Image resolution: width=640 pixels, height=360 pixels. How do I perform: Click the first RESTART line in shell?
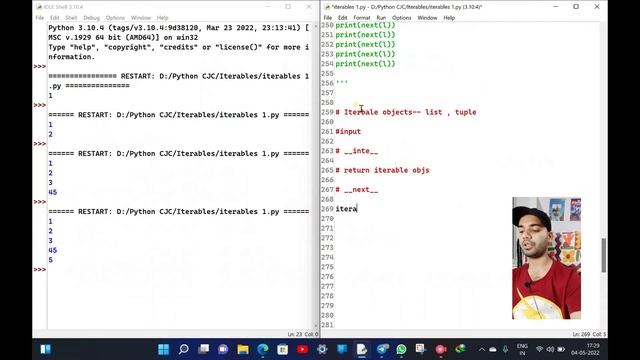[x=179, y=81]
